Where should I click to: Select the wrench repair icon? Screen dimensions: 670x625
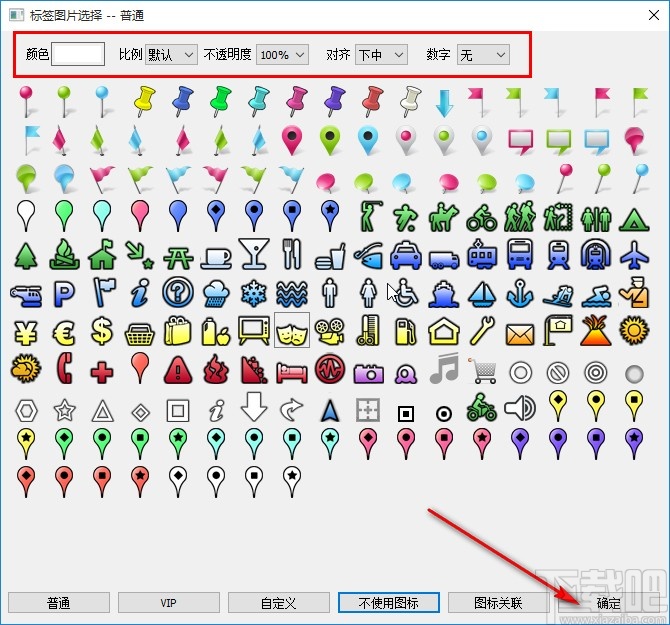pos(482,331)
